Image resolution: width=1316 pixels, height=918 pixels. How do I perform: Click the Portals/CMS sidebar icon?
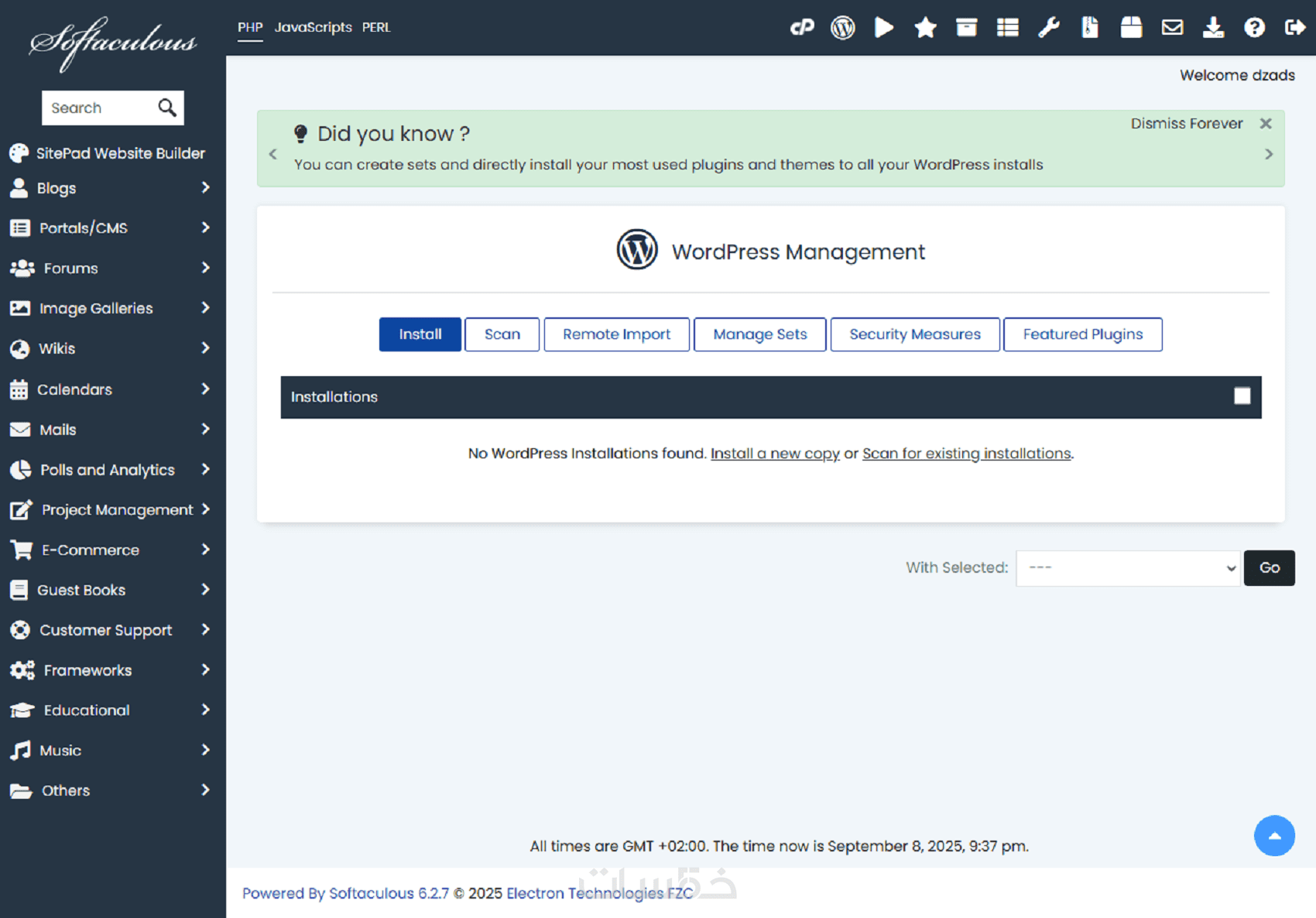20,228
